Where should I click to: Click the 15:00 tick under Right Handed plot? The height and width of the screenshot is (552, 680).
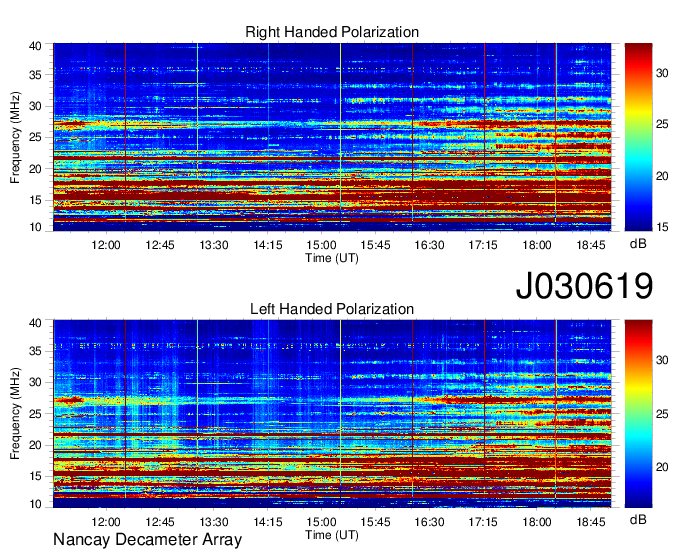pos(321,245)
